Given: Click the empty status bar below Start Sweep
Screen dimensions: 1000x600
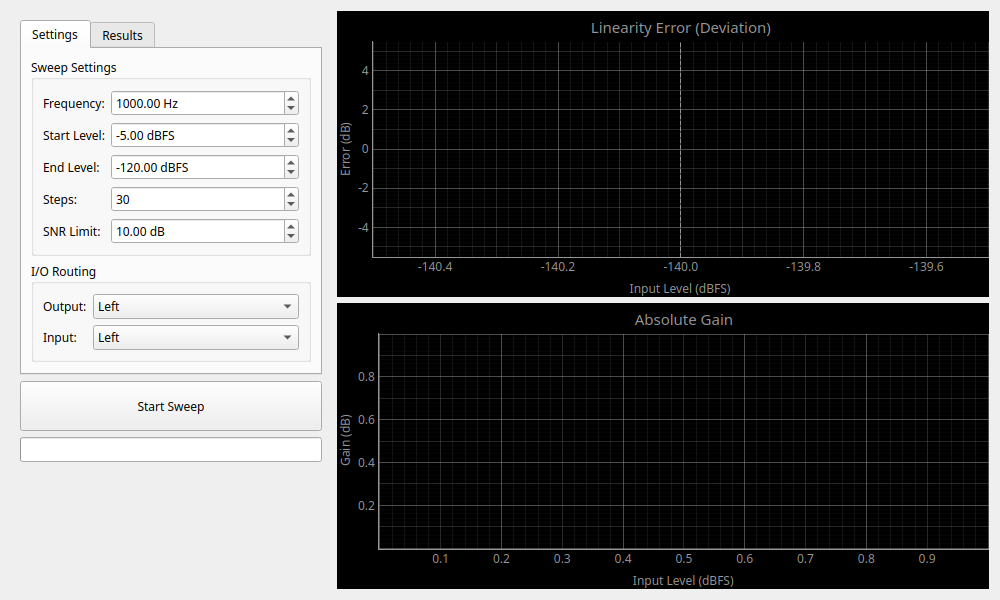Looking at the screenshot, I should point(170,449).
